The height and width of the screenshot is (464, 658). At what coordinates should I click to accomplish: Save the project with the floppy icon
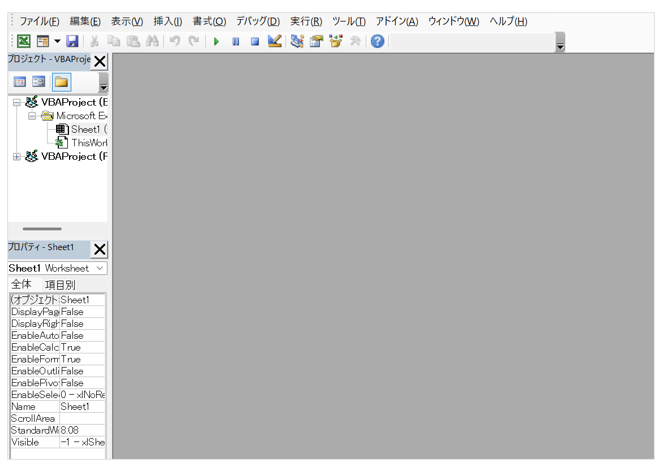[72, 41]
